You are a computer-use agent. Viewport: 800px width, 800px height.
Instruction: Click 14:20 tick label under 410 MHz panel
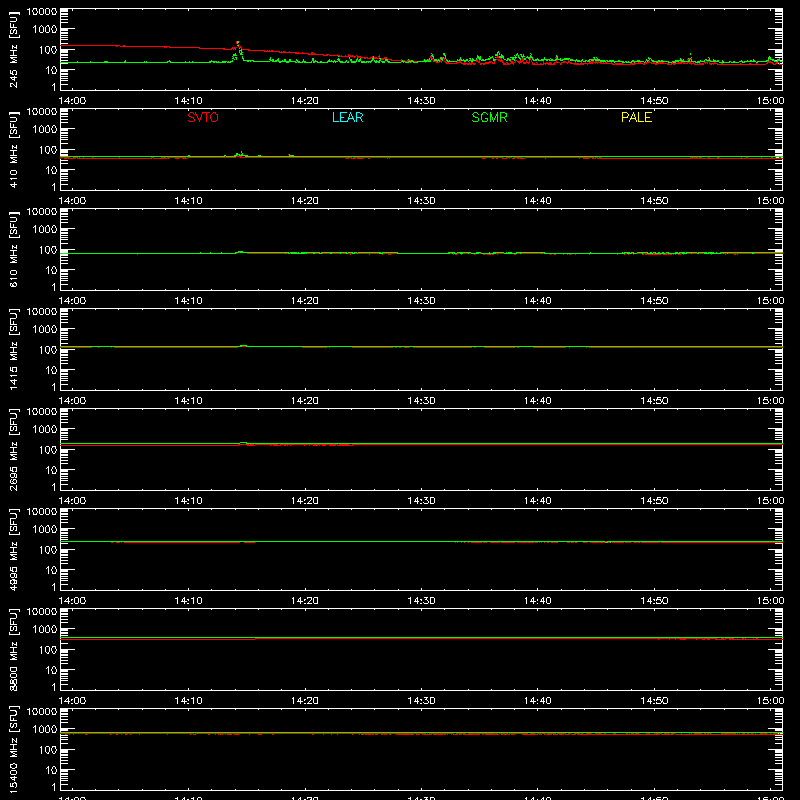(305, 201)
